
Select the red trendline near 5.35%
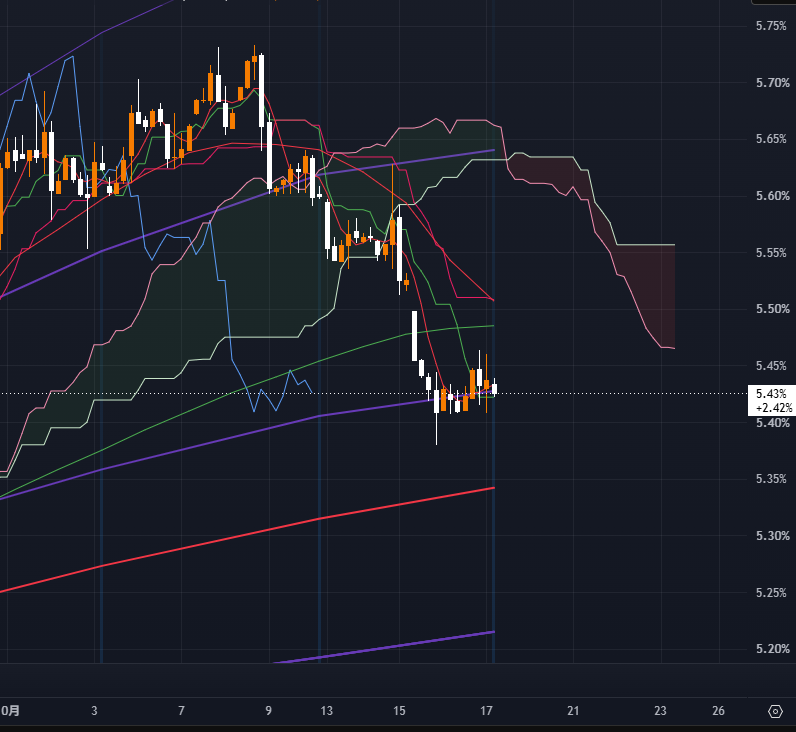(x=320, y=518)
